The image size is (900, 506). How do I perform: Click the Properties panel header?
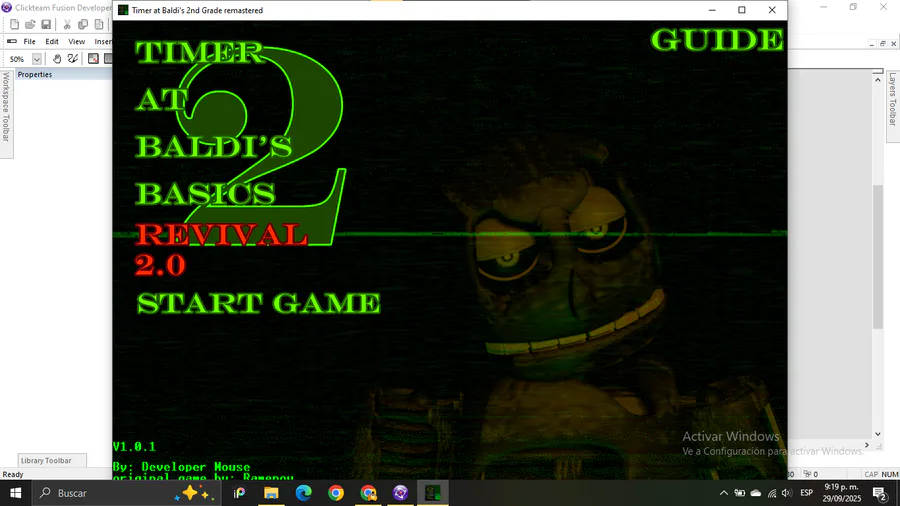(63, 74)
